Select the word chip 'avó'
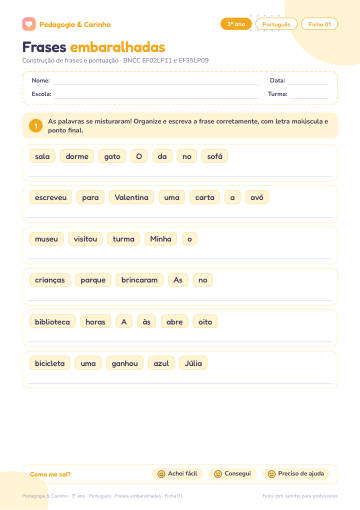The image size is (360, 510). pyautogui.click(x=257, y=197)
